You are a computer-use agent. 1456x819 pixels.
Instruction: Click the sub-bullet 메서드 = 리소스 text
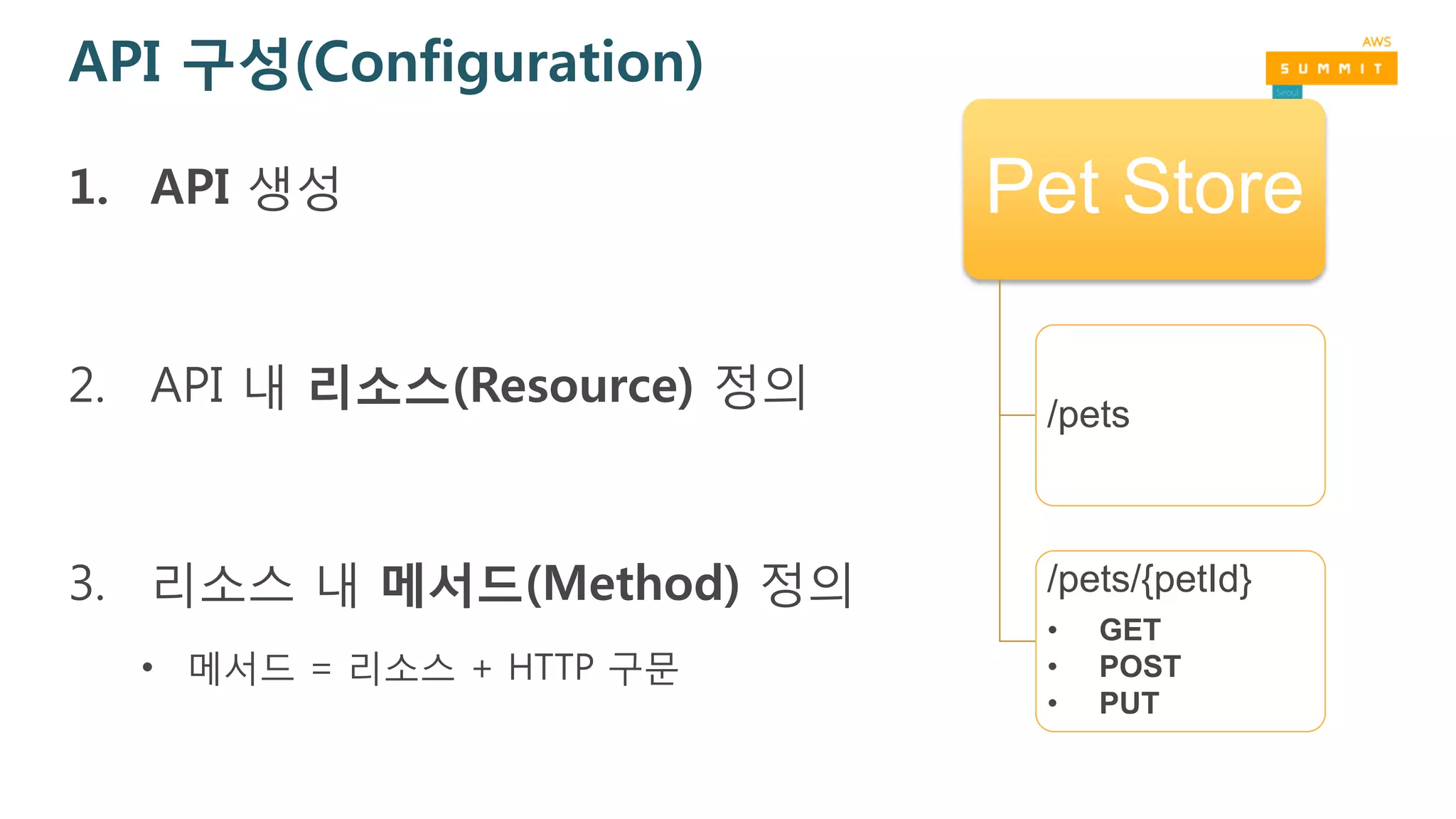321,668
